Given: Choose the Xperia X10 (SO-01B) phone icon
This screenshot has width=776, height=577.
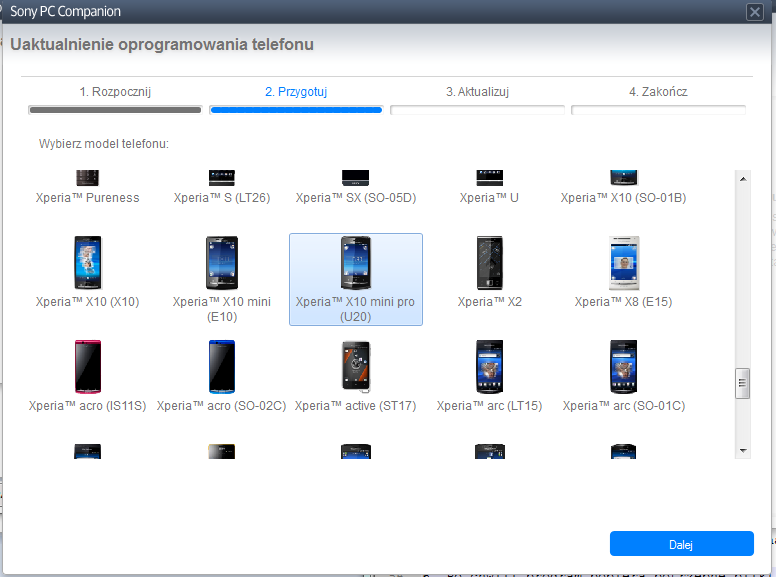Looking at the screenshot, I should pos(624,178).
